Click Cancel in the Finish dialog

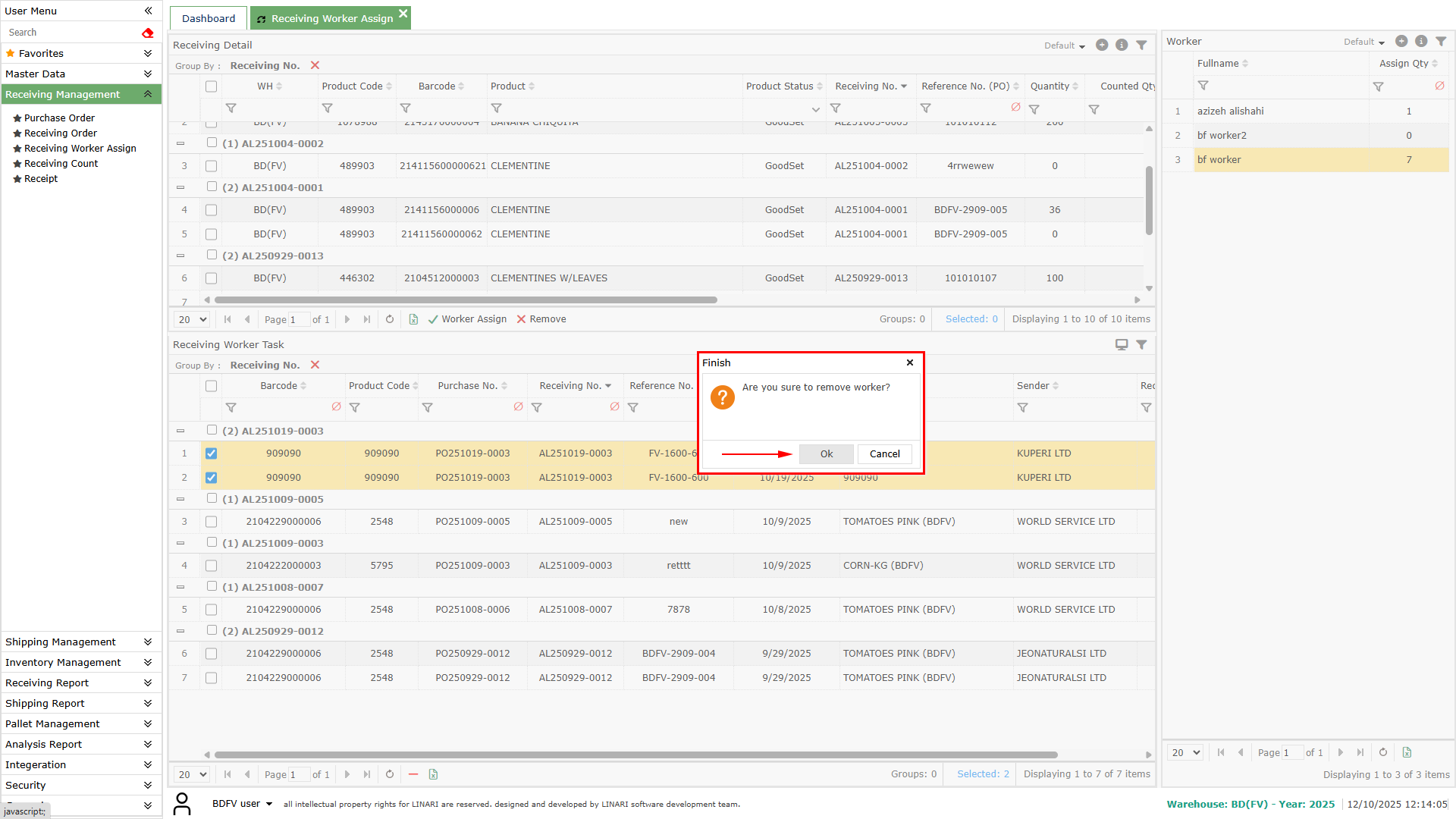pos(884,453)
